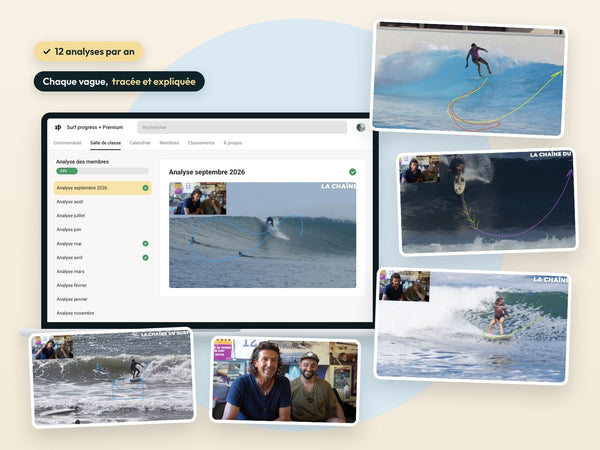This screenshot has width=600, height=450.
Task: Go to the Classements tab
Action: tap(201, 143)
